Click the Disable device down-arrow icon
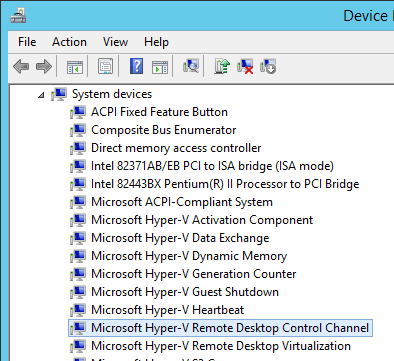This screenshot has width=394, height=361. [x=268, y=66]
